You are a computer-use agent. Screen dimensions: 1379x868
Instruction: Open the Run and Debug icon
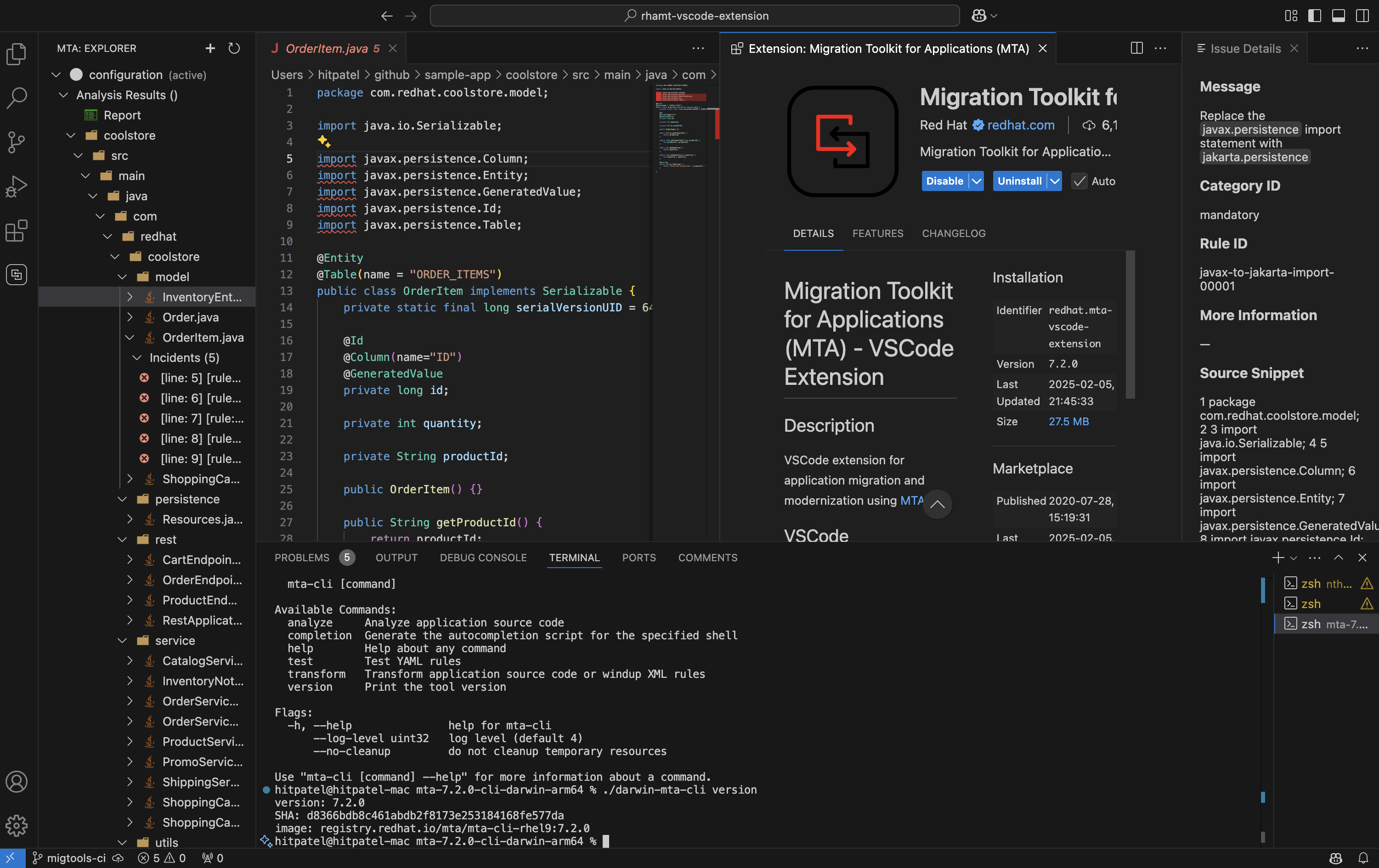pyautogui.click(x=17, y=186)
